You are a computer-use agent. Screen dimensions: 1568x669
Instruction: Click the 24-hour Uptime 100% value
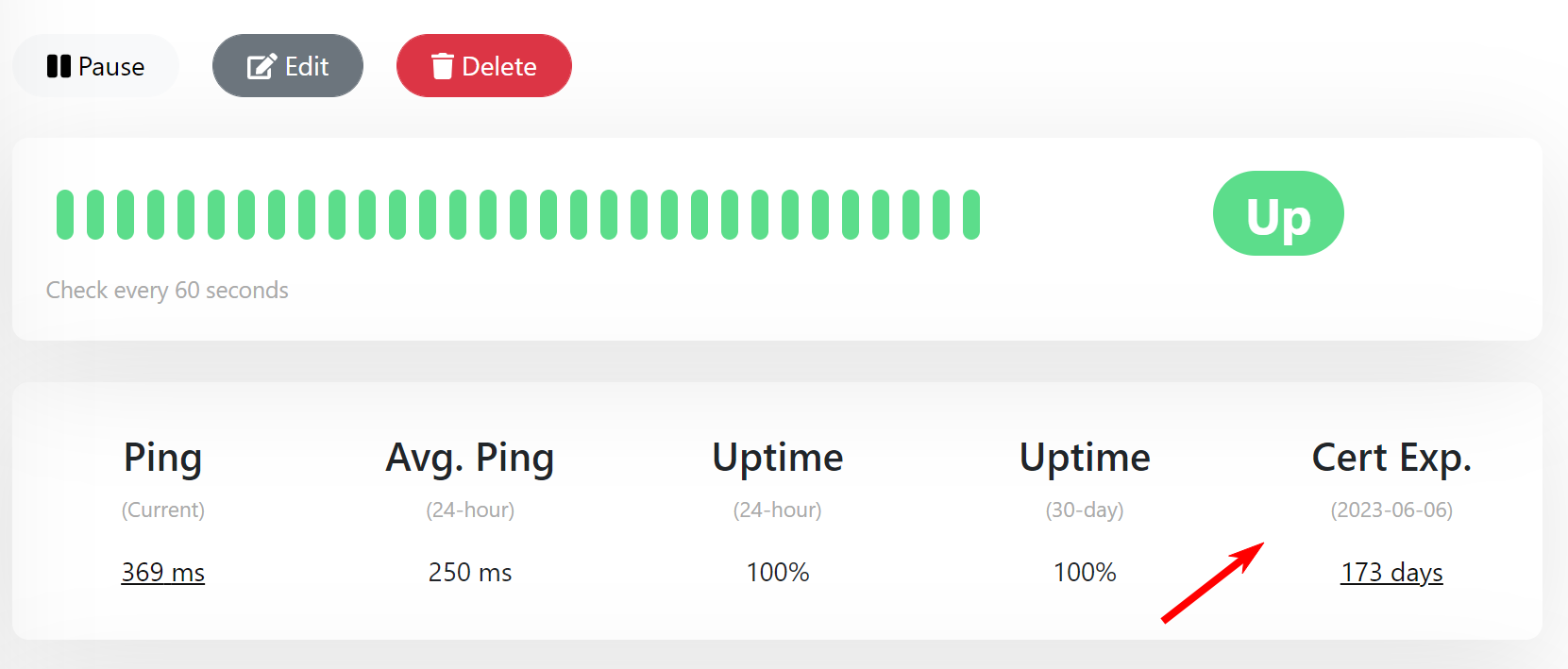click(777, 572)
